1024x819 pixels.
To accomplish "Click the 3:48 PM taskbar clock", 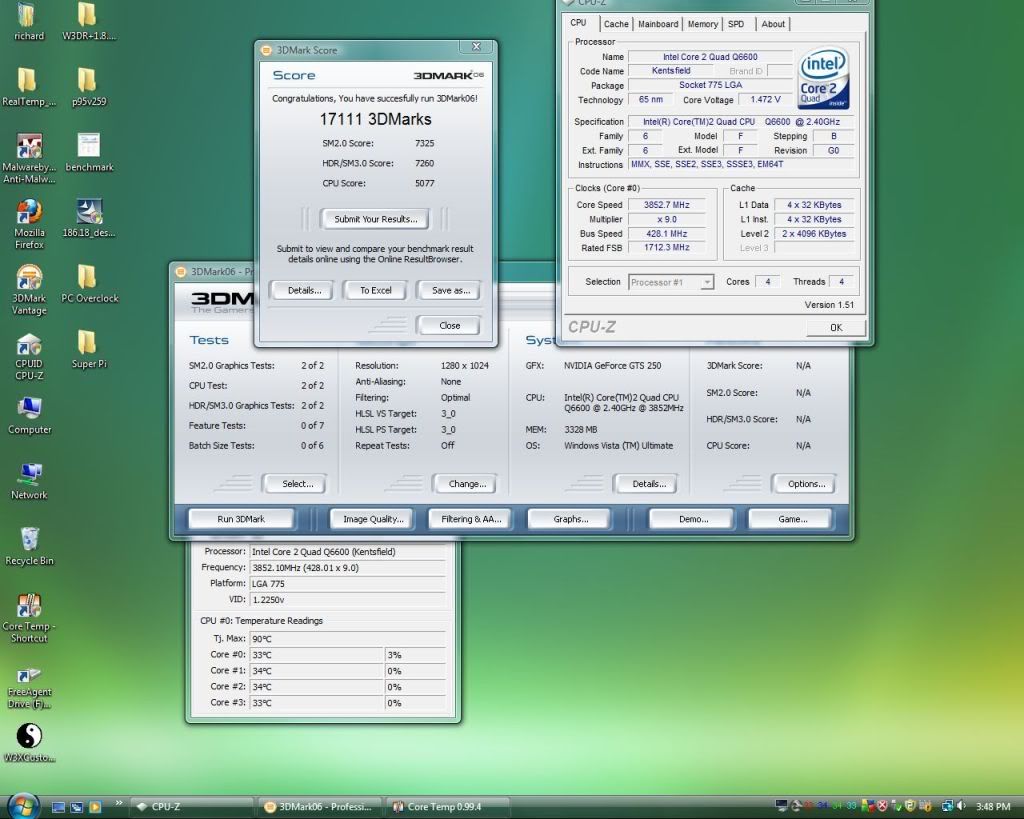I will (993, 807).
